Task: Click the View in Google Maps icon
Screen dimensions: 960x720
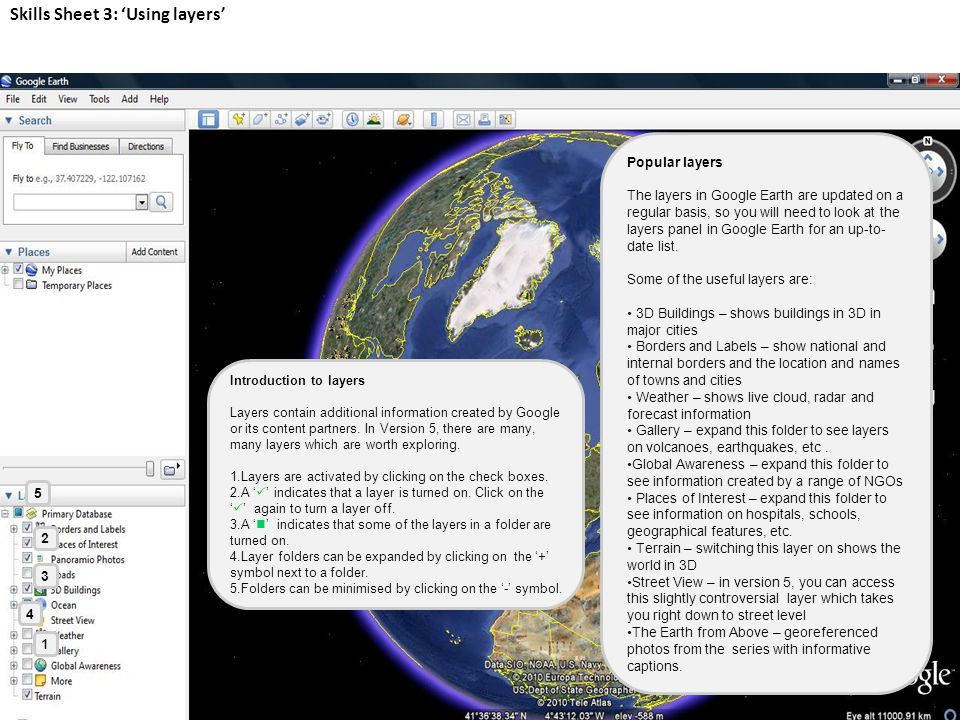Action: point(506,119)
